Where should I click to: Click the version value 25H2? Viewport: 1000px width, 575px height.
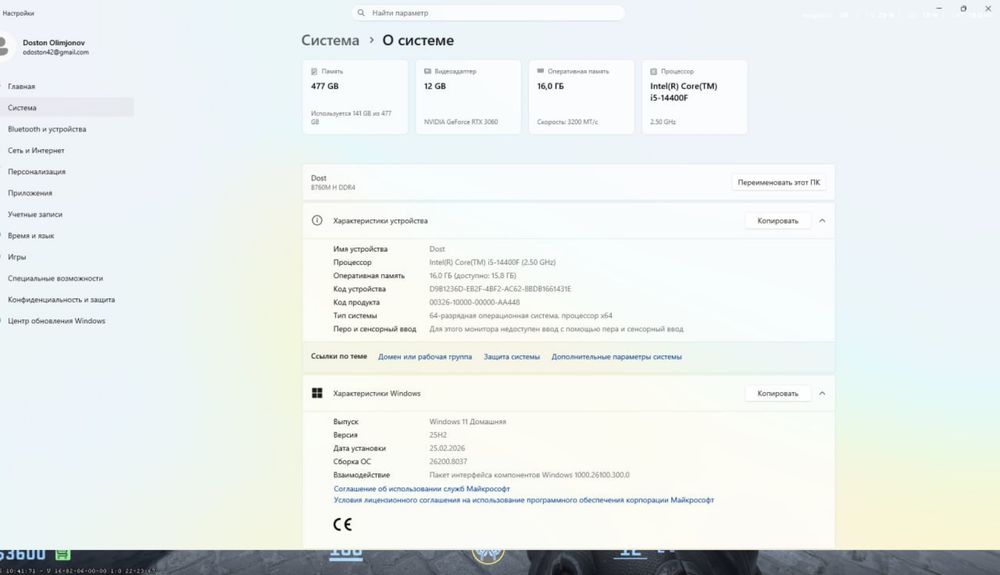[438, 435]
